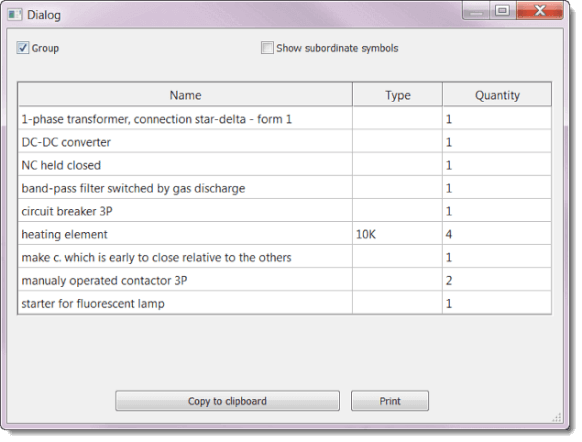Click the Dialog window title icon

[15, 15]
